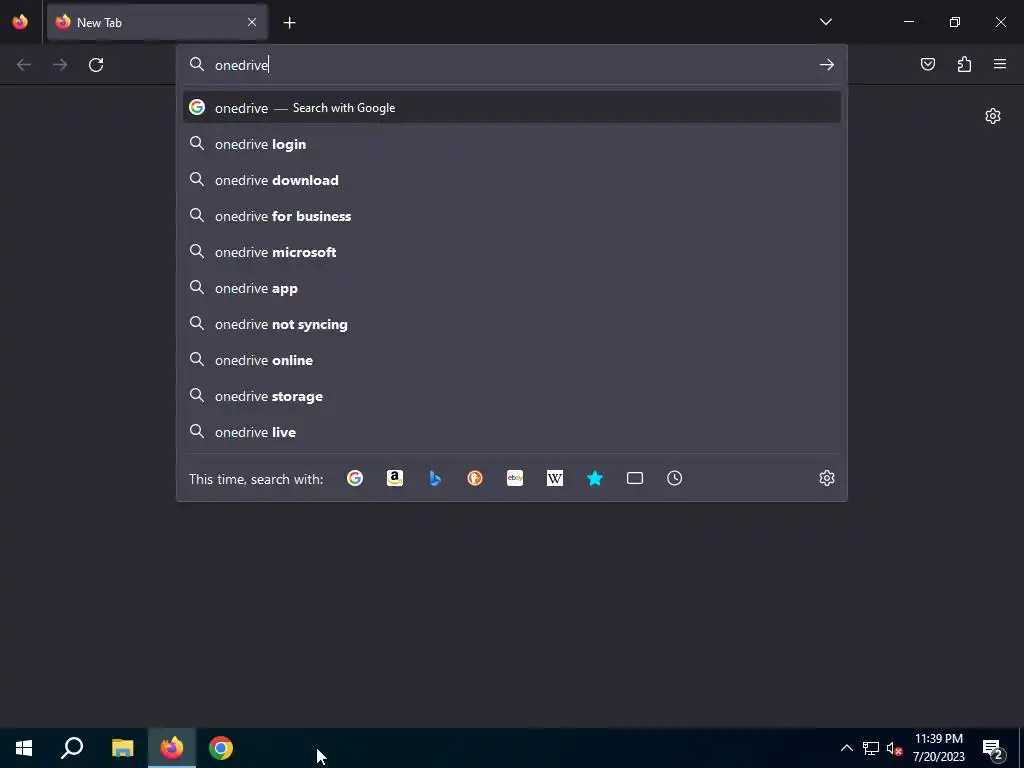
Task: Select suggestion 'onedrive online'
Action: tap(511, 360)
